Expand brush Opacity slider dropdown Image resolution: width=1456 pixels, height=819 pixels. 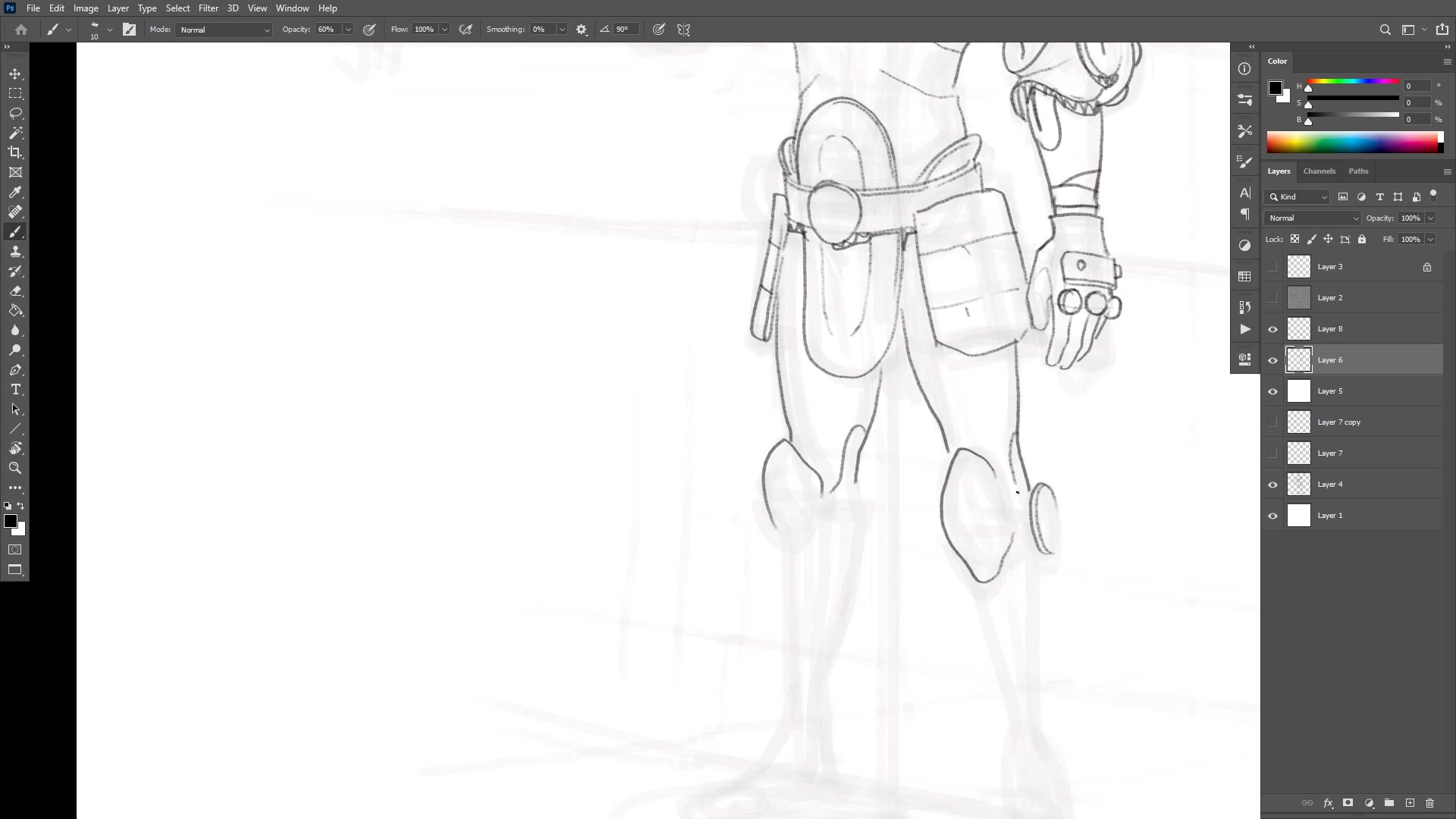coord(348,30)
